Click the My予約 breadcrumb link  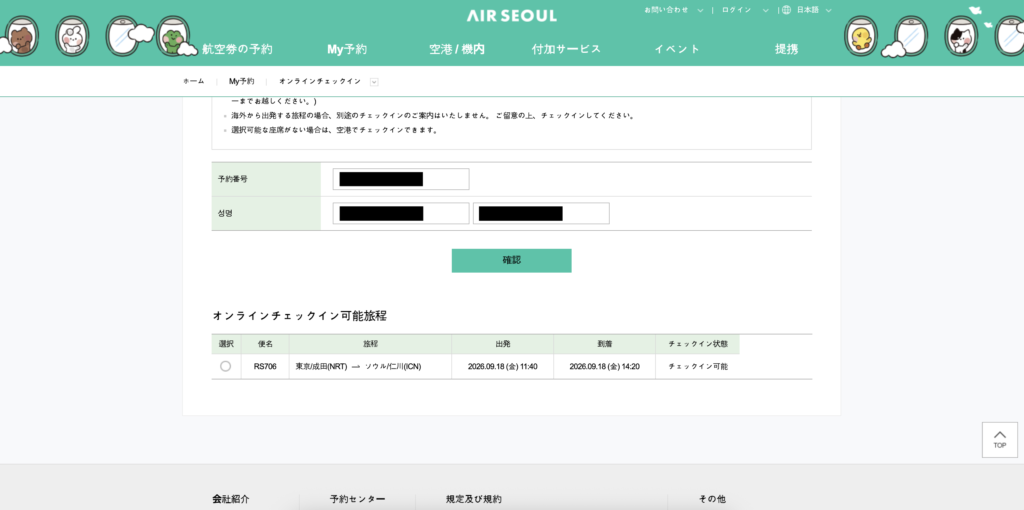tap(241, 82)
